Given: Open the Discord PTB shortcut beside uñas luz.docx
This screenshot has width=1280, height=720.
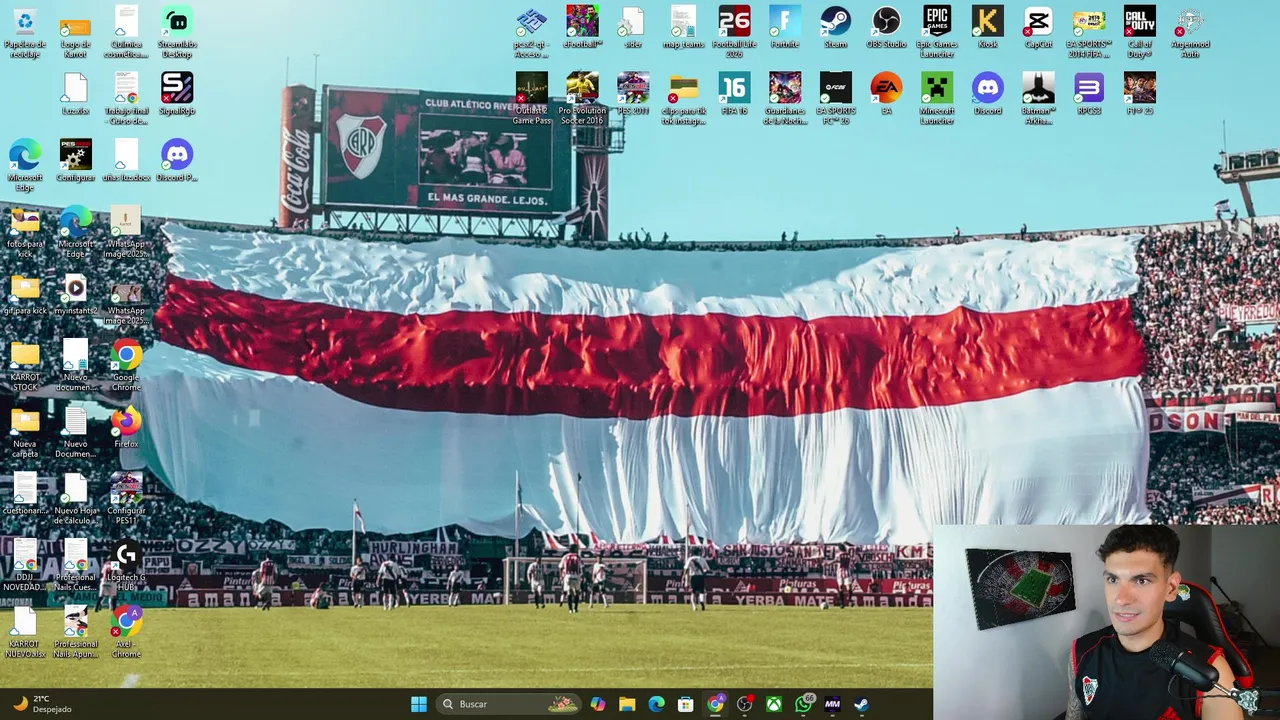Looking at the screenshot, I should tap(177, 160).
